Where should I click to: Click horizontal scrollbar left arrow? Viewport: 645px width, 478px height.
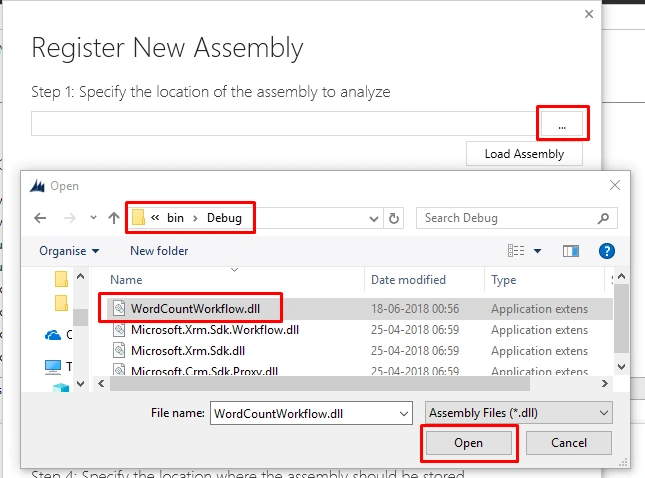pyautogui.click(x=101, y=383)
